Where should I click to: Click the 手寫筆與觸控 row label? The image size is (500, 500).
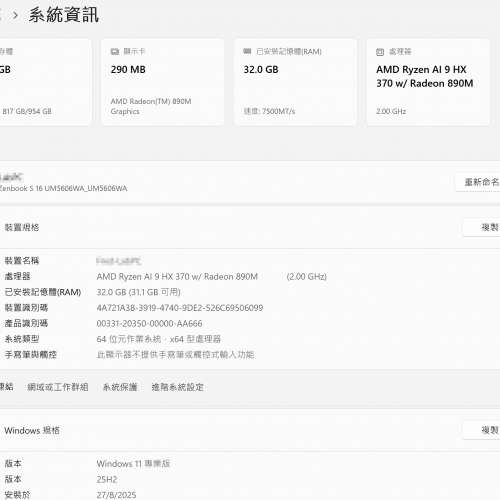coord(31,355)
